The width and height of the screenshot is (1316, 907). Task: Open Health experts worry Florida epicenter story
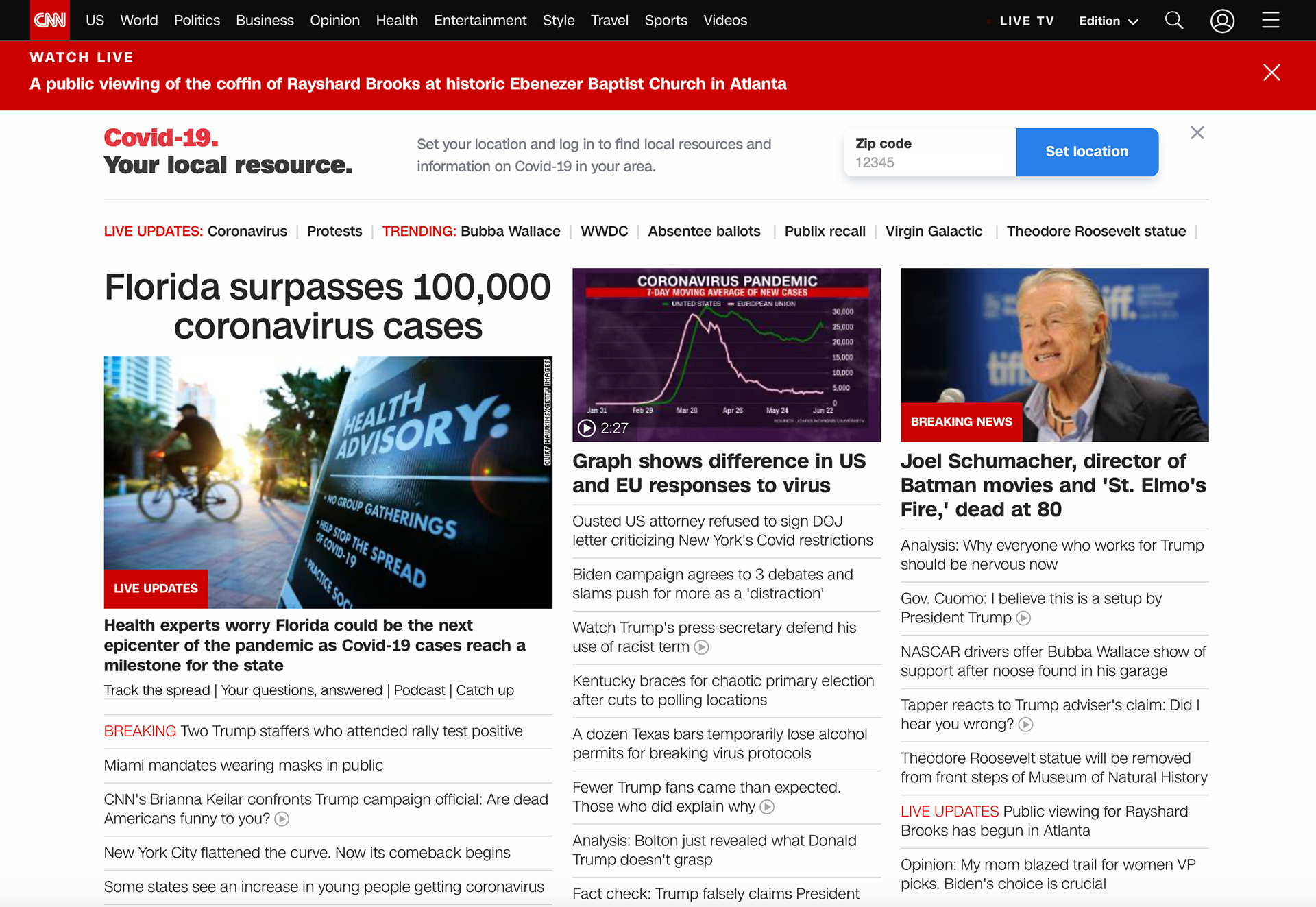click(x=315, y=646)
